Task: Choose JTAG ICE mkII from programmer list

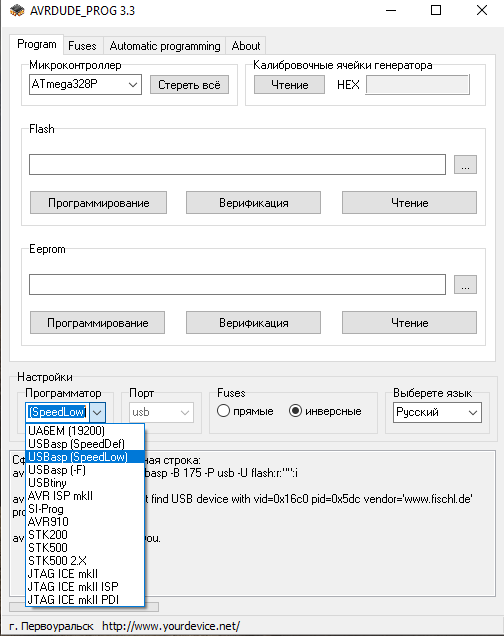Action: click(85, 574)
